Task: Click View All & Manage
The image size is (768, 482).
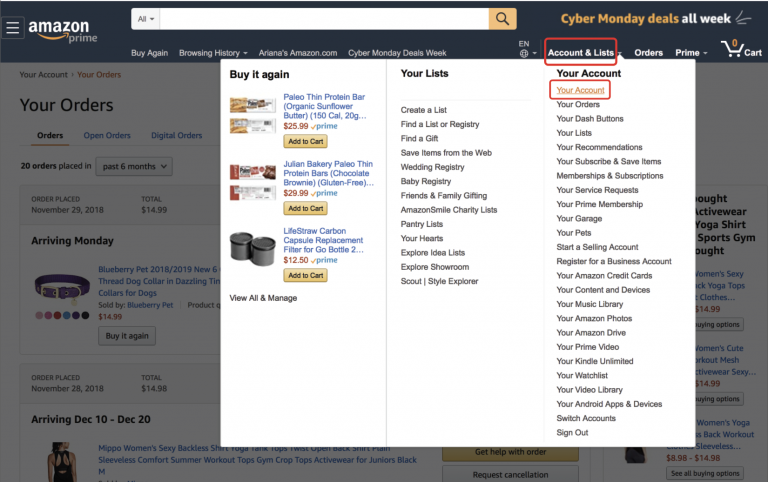Action: point(263,298)
